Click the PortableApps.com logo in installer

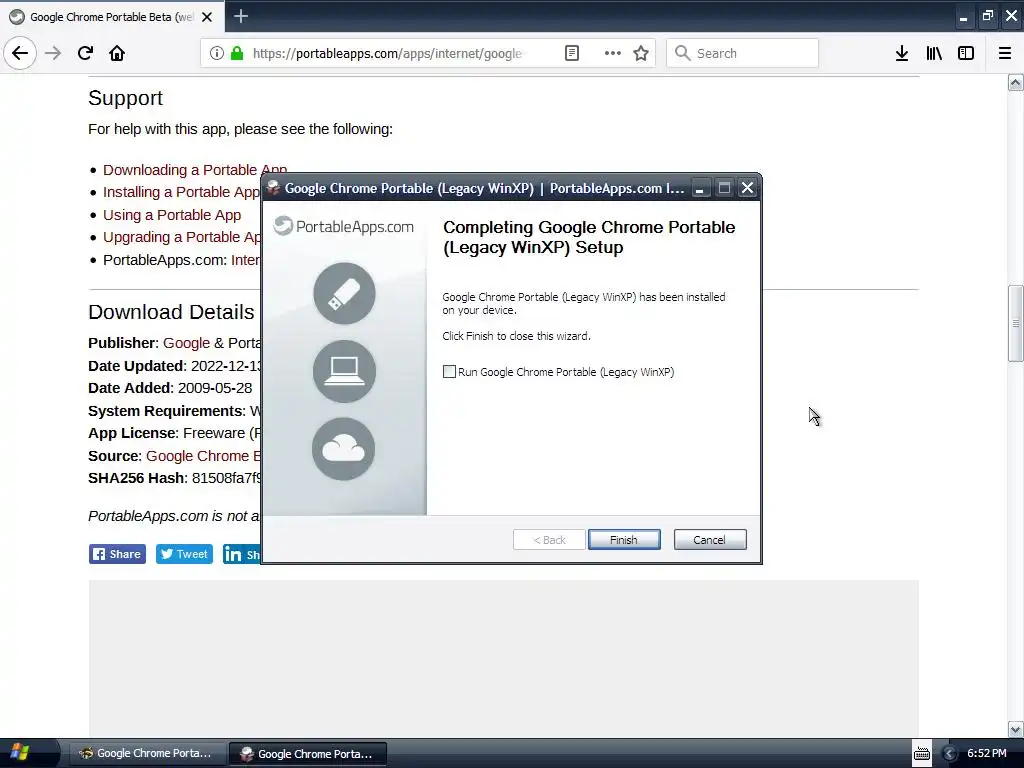(344, 227)
